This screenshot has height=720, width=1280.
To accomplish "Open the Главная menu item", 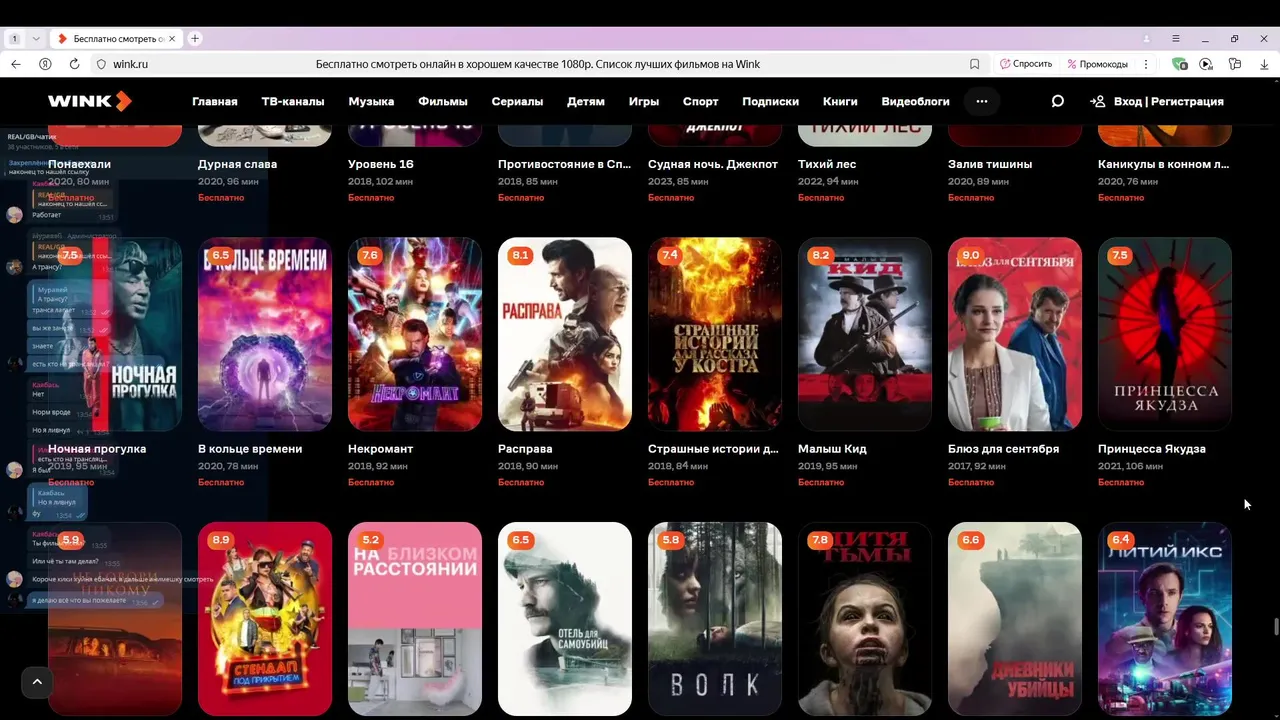I will point(215,101).
